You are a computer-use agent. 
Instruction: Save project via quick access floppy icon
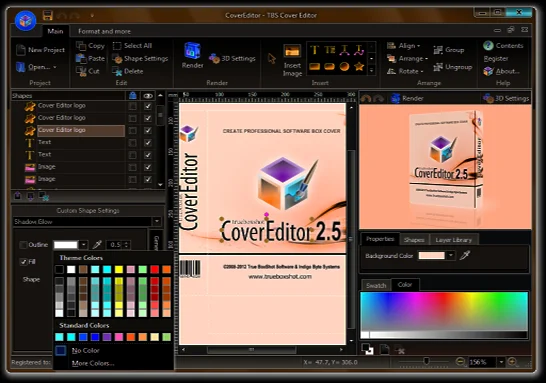(x=48, y=15)
